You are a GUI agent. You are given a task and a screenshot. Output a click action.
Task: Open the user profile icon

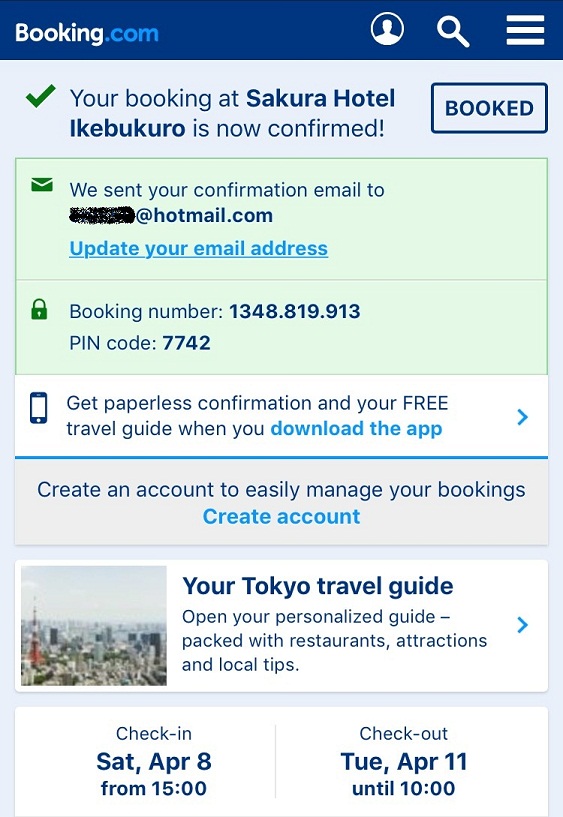387,29
